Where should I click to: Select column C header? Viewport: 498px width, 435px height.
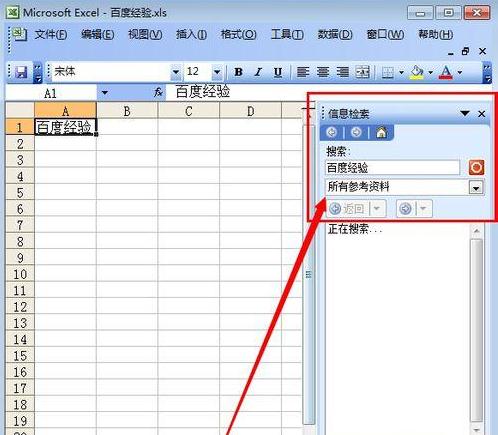(189, 110)
